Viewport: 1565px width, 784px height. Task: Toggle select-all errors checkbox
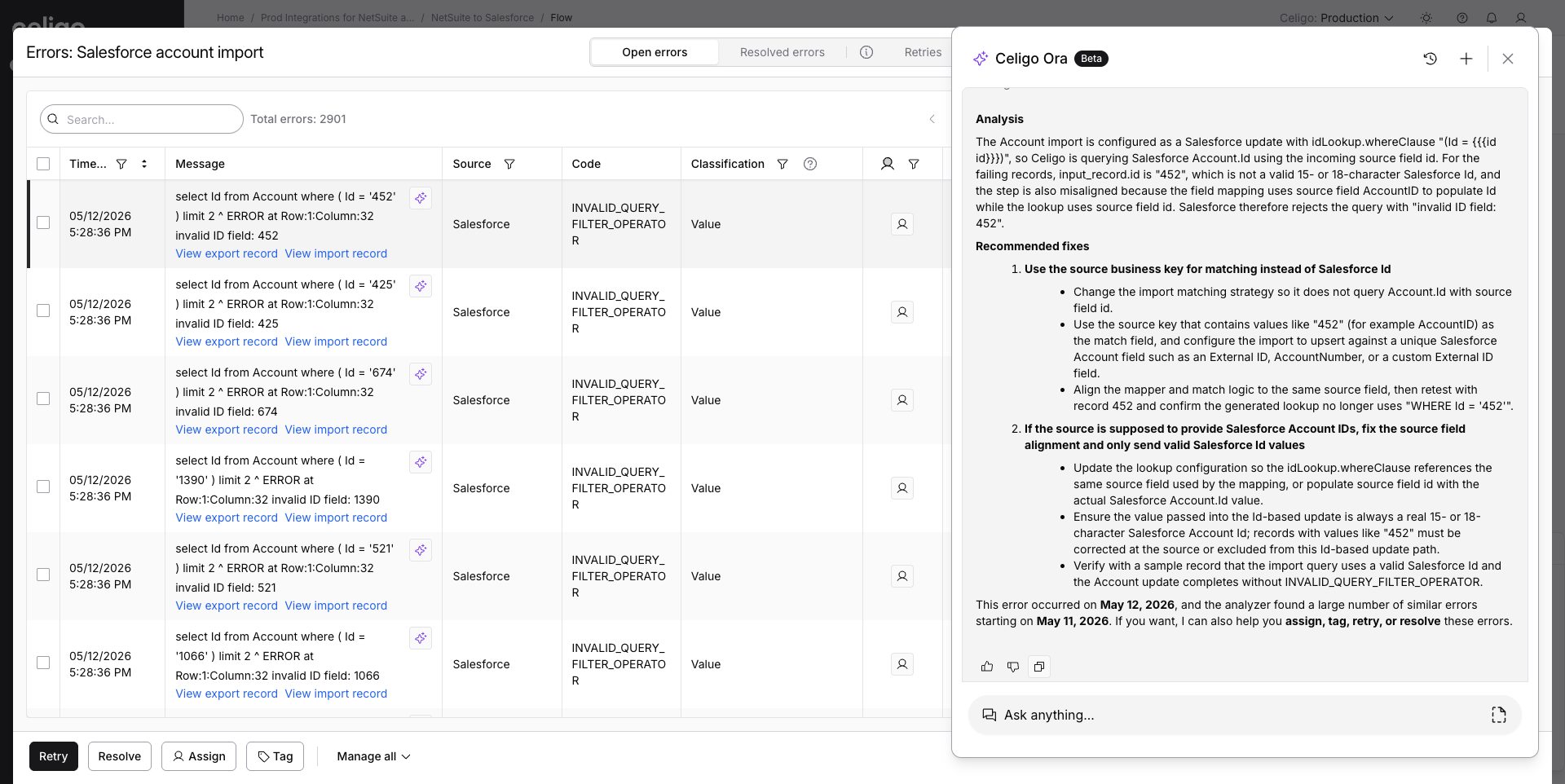click(x=43, y=164)
